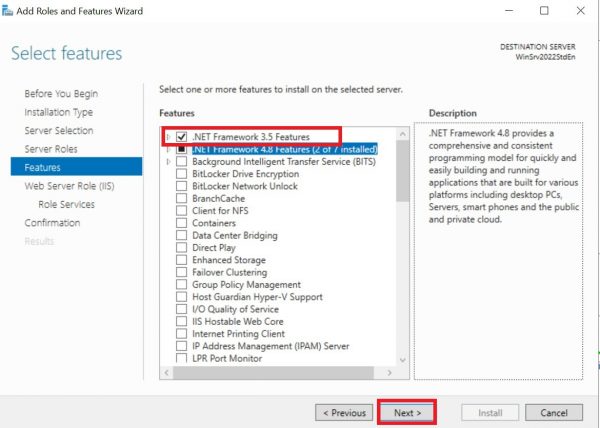Image resolution: width=600 pixels, height=428 pixels.
Task: Click the Previous button
Action: click(344, 413)
